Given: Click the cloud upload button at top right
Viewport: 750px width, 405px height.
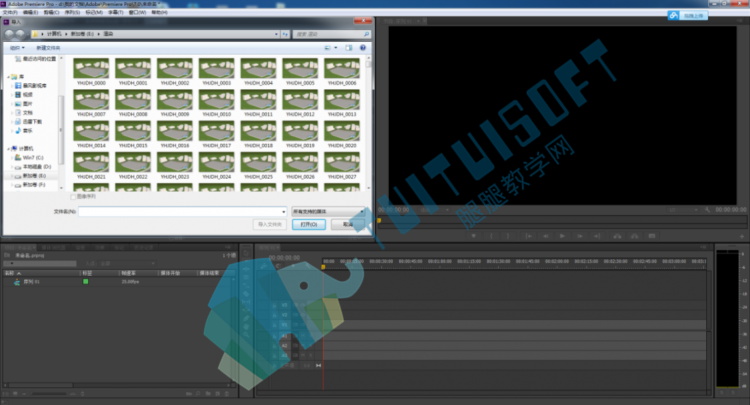Looking at the screenshot, I should (x=688, y=16).
